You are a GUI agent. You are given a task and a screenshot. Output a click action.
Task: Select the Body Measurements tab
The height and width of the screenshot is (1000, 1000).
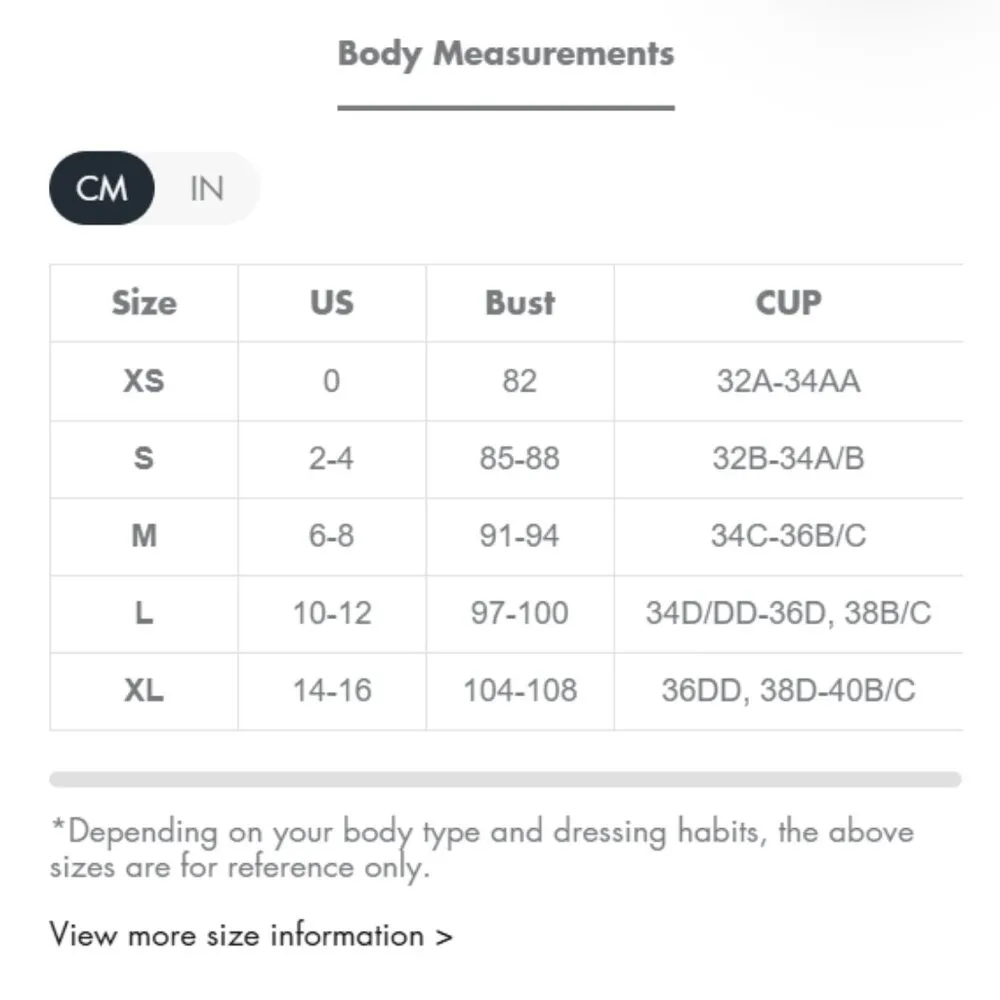point(506,54)
